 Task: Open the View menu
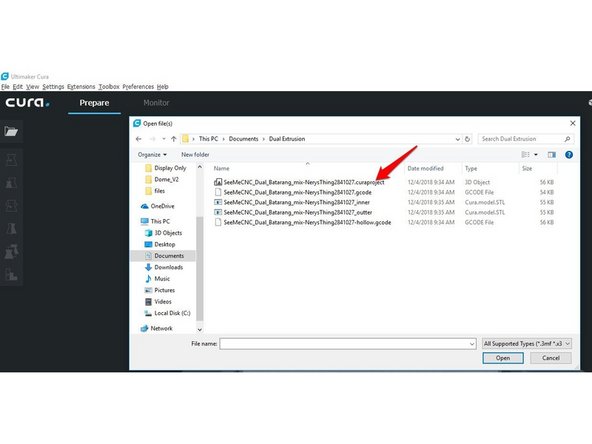pyautogui.click(x=32, y=86)
